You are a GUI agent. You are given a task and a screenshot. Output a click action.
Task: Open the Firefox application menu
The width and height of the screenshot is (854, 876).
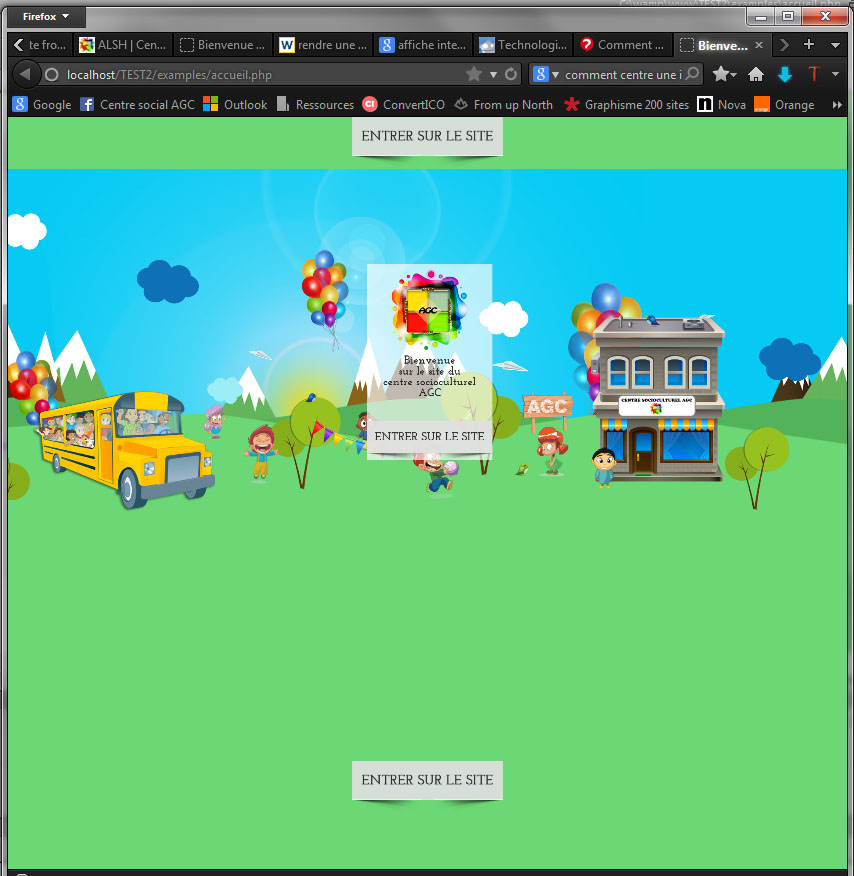46,17
